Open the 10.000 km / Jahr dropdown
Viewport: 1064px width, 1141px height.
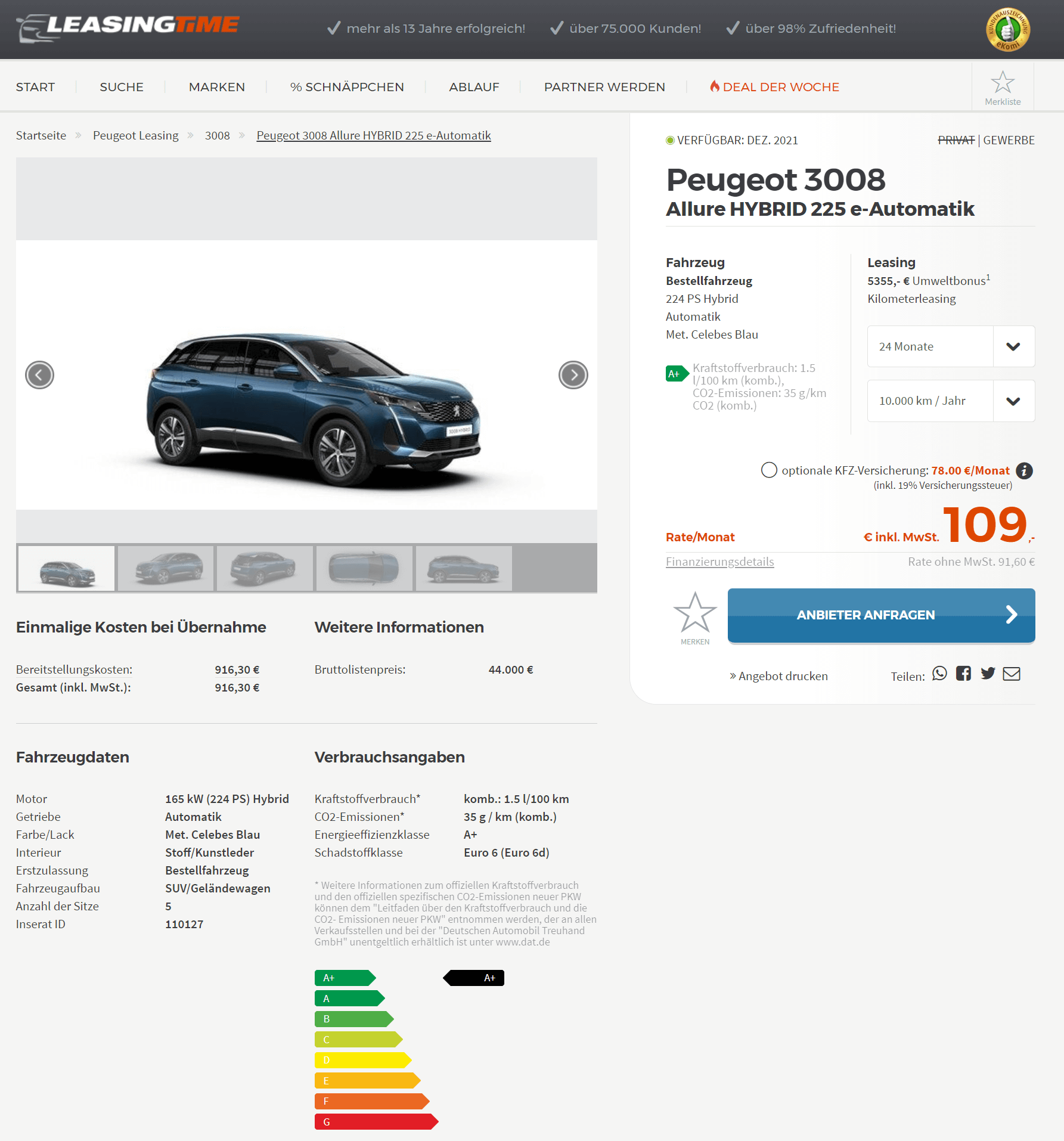tap(951, 401)
